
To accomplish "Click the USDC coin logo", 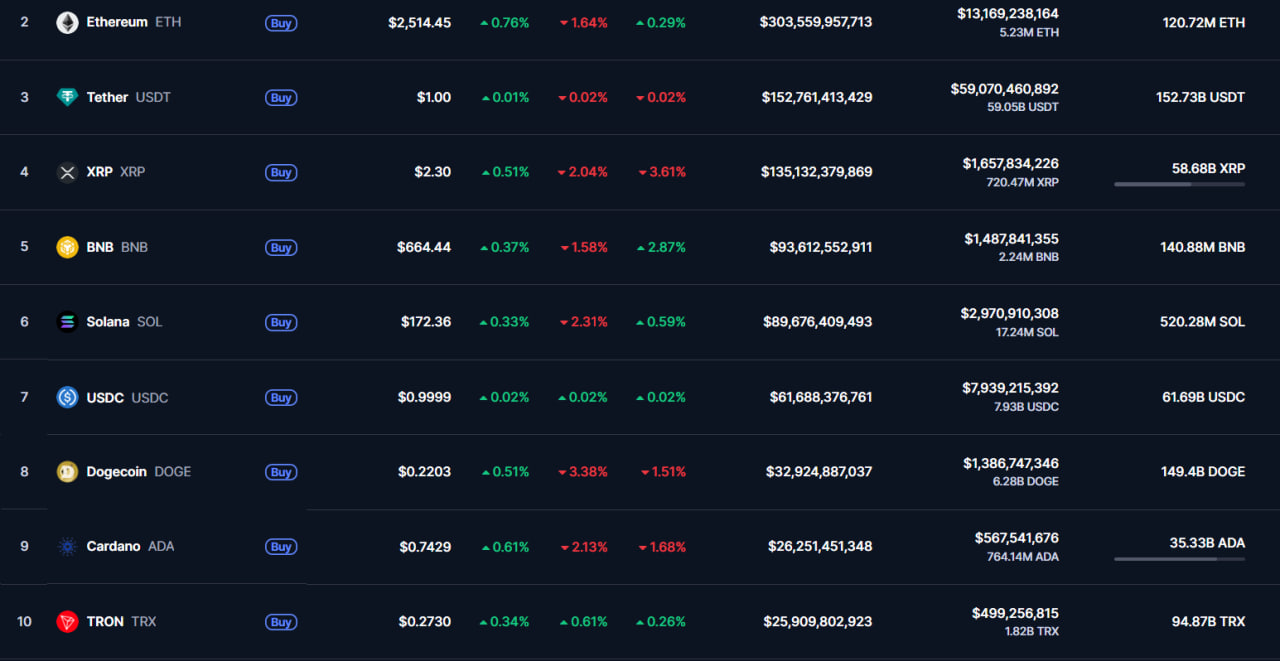I will pos(67,397).
